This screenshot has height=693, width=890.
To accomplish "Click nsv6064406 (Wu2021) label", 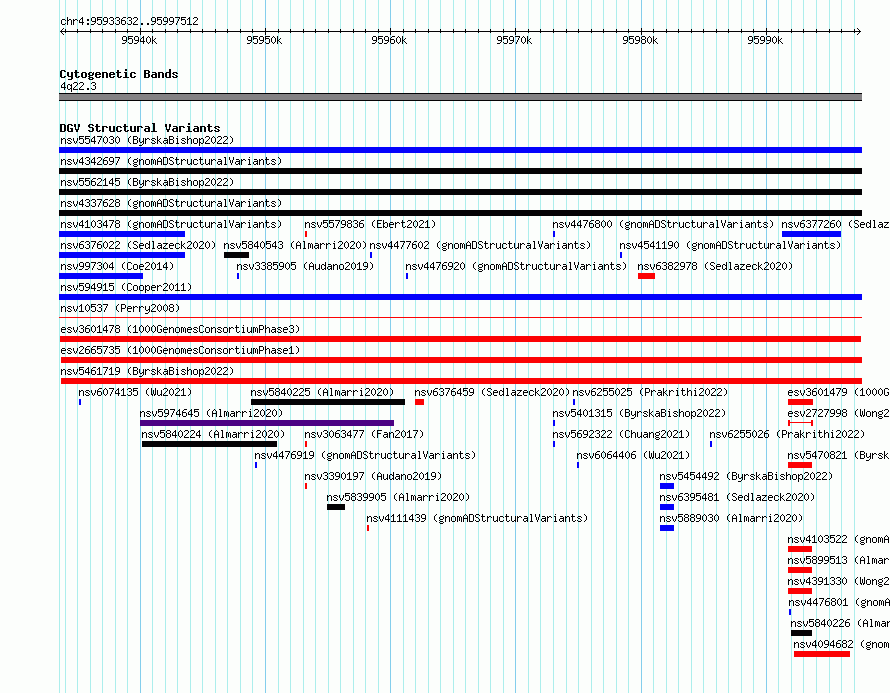I will point(633,455).
